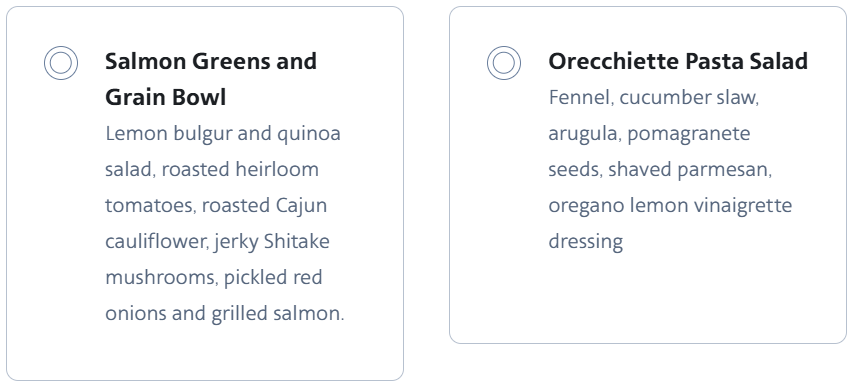Click the 'tomatoes, roasted Cajun' text line
Image resolution: width=863 pixels, height=391 pixels.
(x=216, y=205)
